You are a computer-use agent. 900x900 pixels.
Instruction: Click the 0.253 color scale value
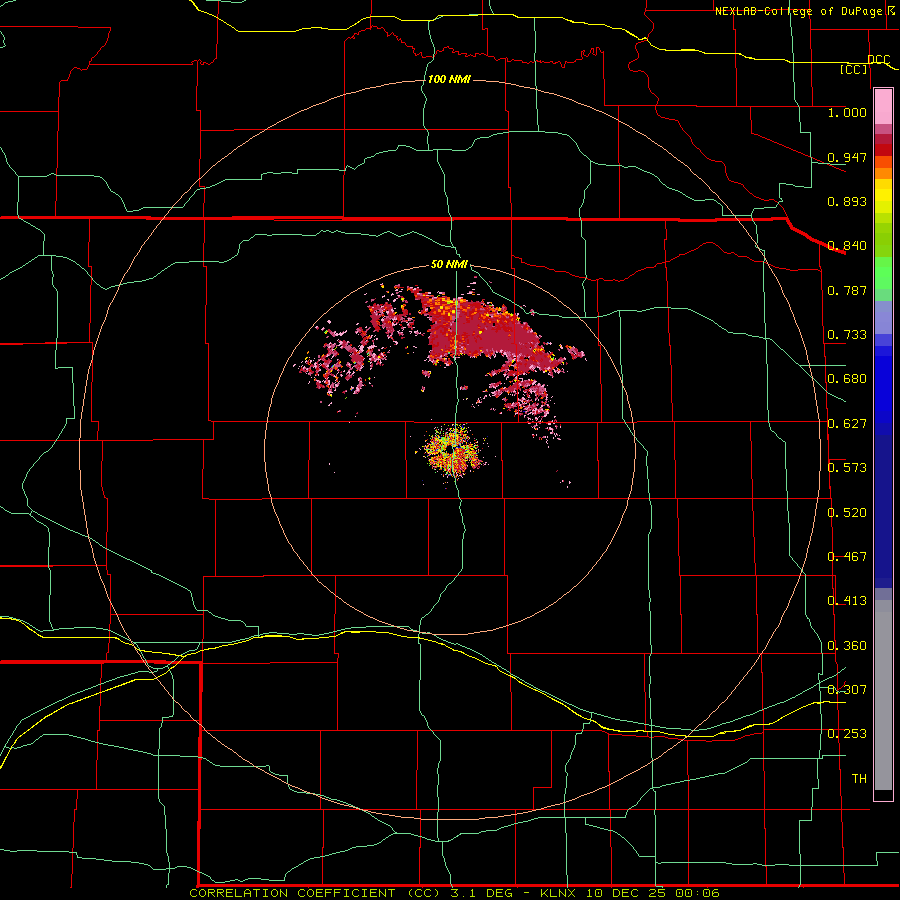(847, 734)
